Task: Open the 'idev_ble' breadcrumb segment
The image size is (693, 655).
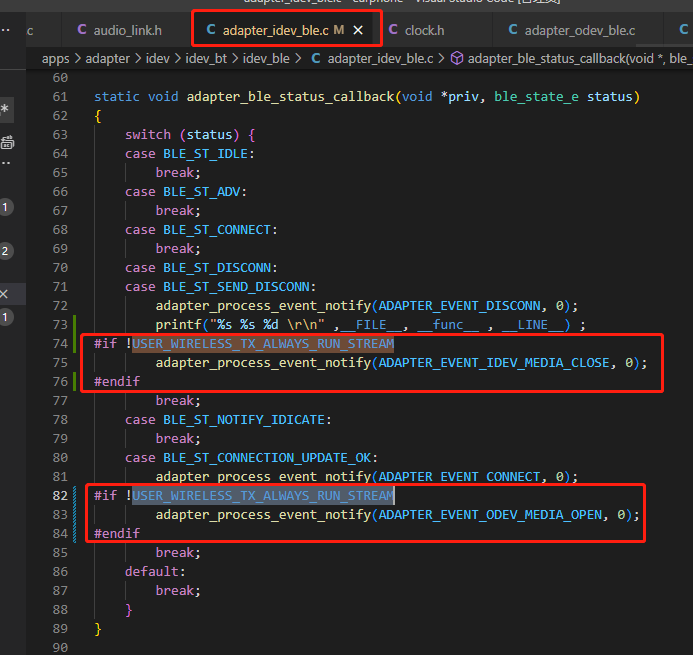Action: point(266,58)
